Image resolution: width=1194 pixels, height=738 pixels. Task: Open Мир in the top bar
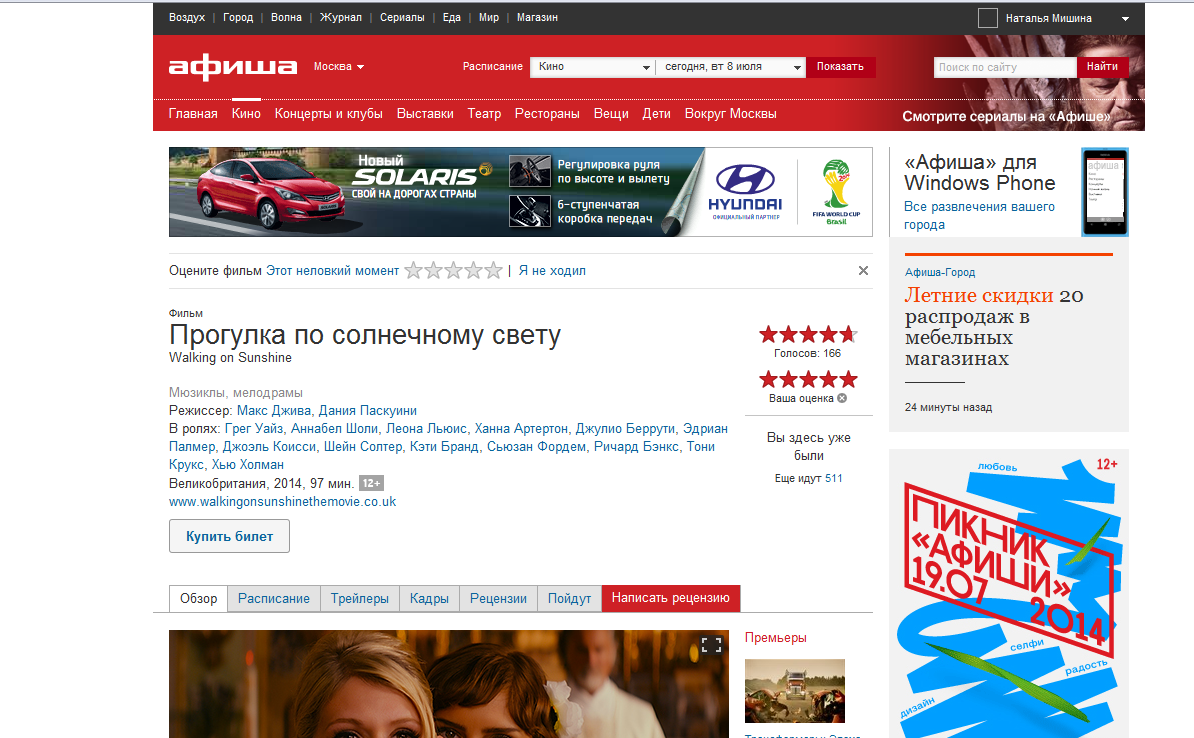click(x=489, y=17)
